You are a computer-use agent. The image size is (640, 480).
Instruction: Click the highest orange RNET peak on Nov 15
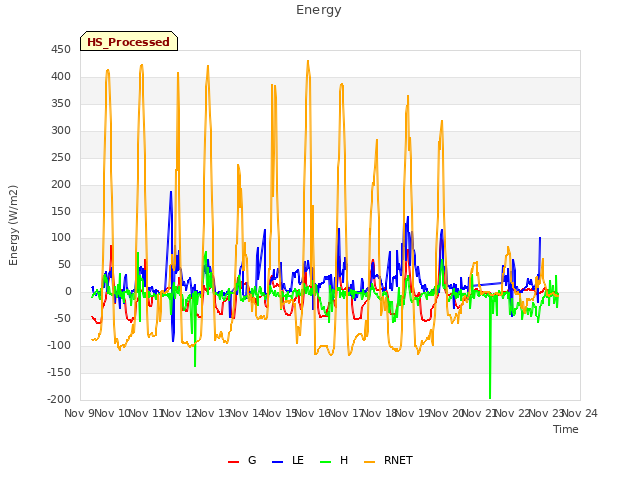(308, 61)
